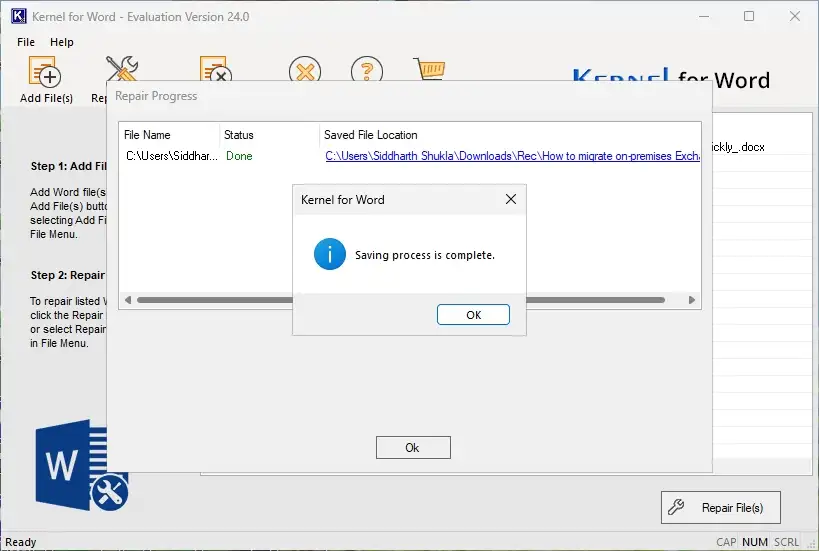Click the Kernel app icon in title bar
The height and width of the screenshot is (551, 819).
(18, 16)
